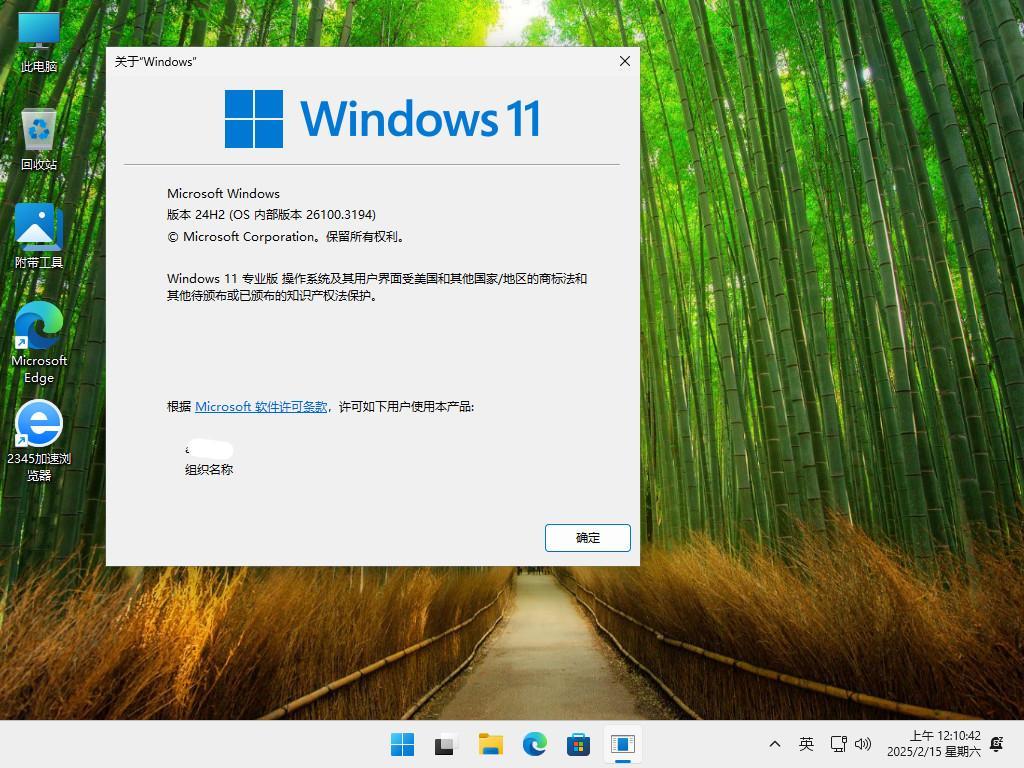Screen dimensions: 1024x768
Task: Click the 关于"Windows" title bar text
Action: pyautogui.click(x=155, y=61)
